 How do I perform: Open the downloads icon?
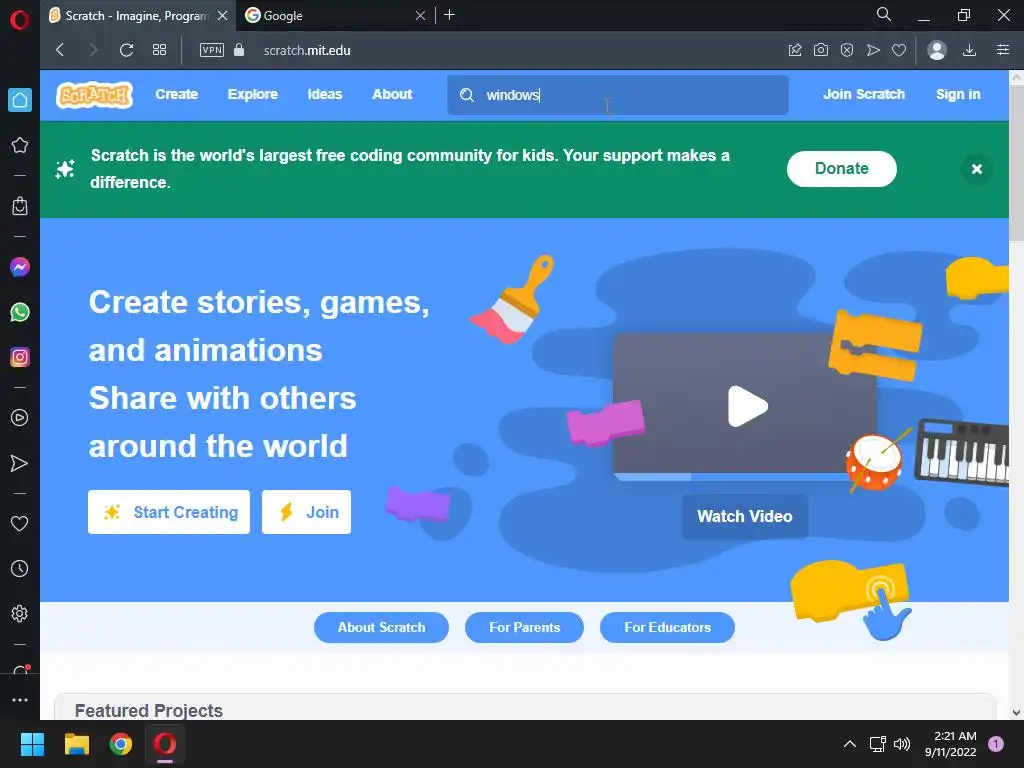970,50
